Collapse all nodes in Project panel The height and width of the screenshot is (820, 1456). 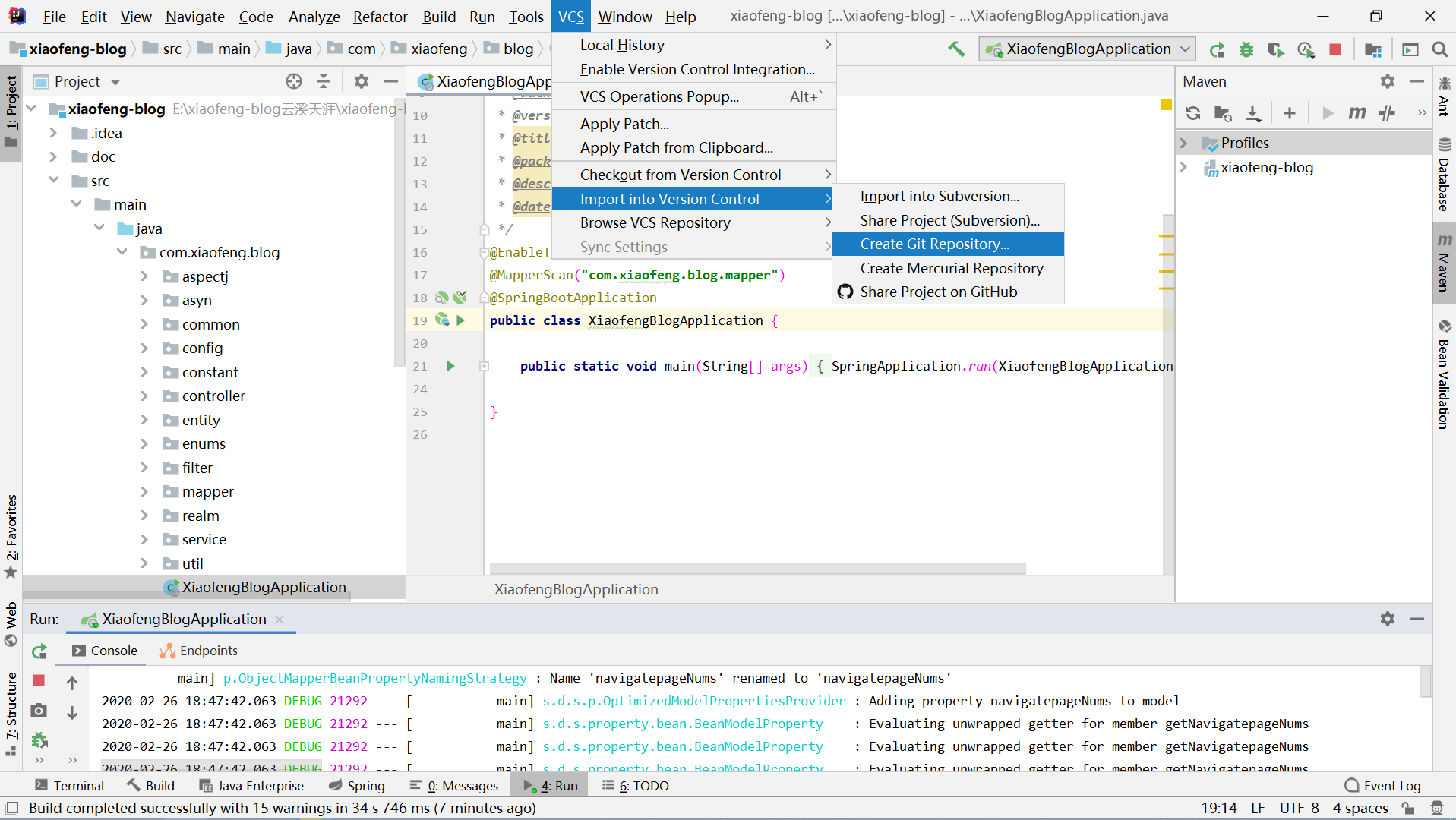click(324, 81)
